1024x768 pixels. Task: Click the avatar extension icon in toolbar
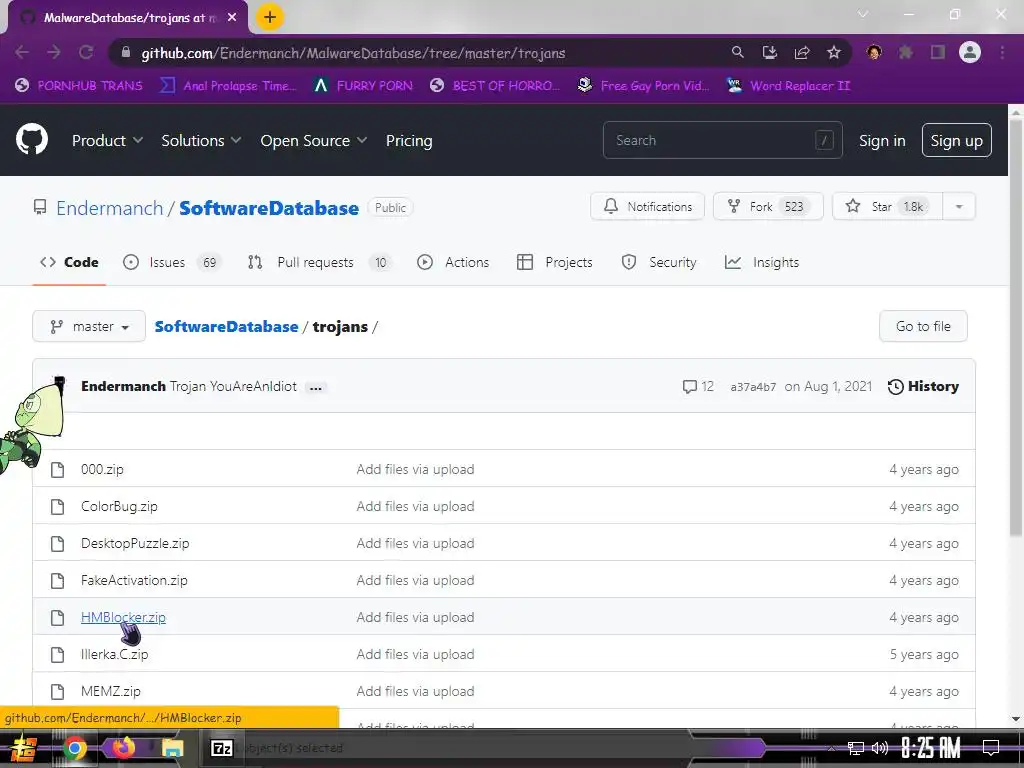point(874,52)
